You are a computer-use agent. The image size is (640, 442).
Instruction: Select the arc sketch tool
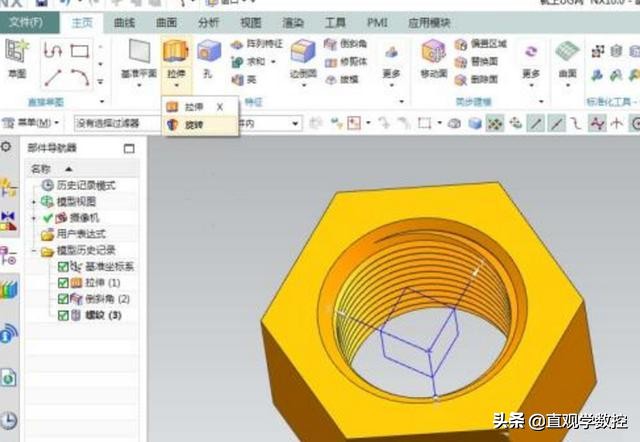click(80, 78)
